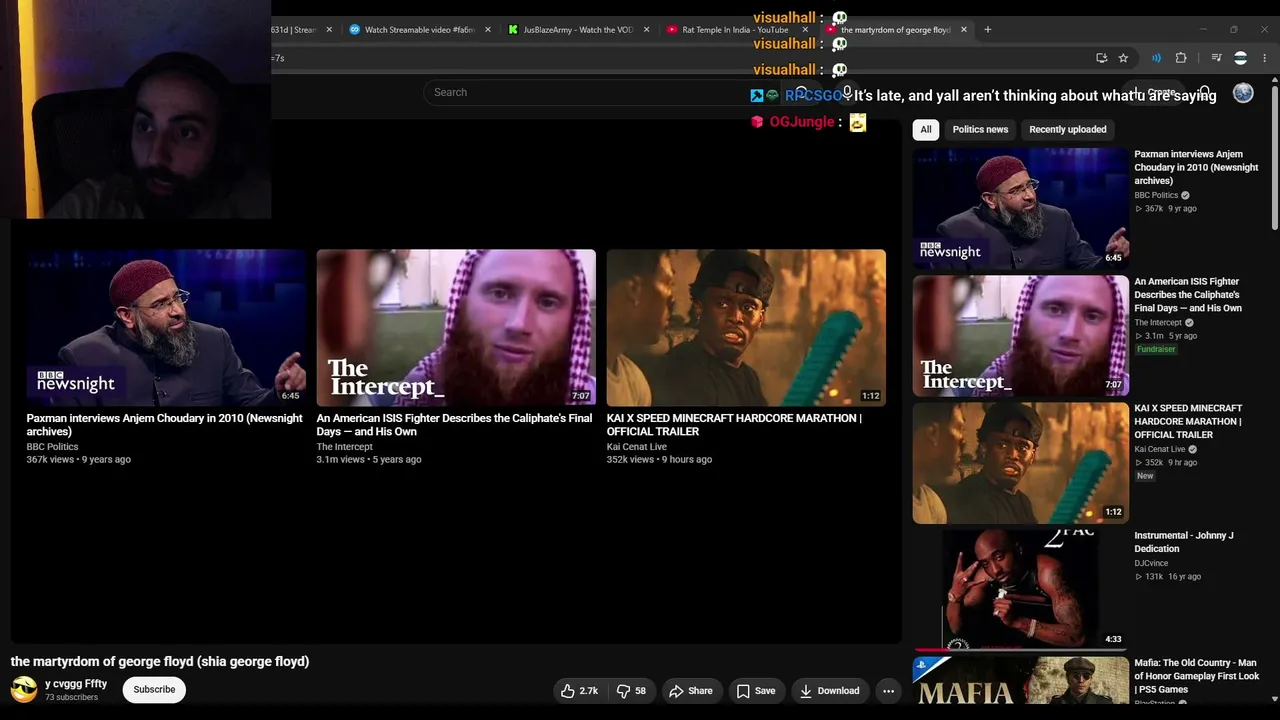Screen dimensions: 1280x720
Task: Save the video to a playlist
Action: 756,691
